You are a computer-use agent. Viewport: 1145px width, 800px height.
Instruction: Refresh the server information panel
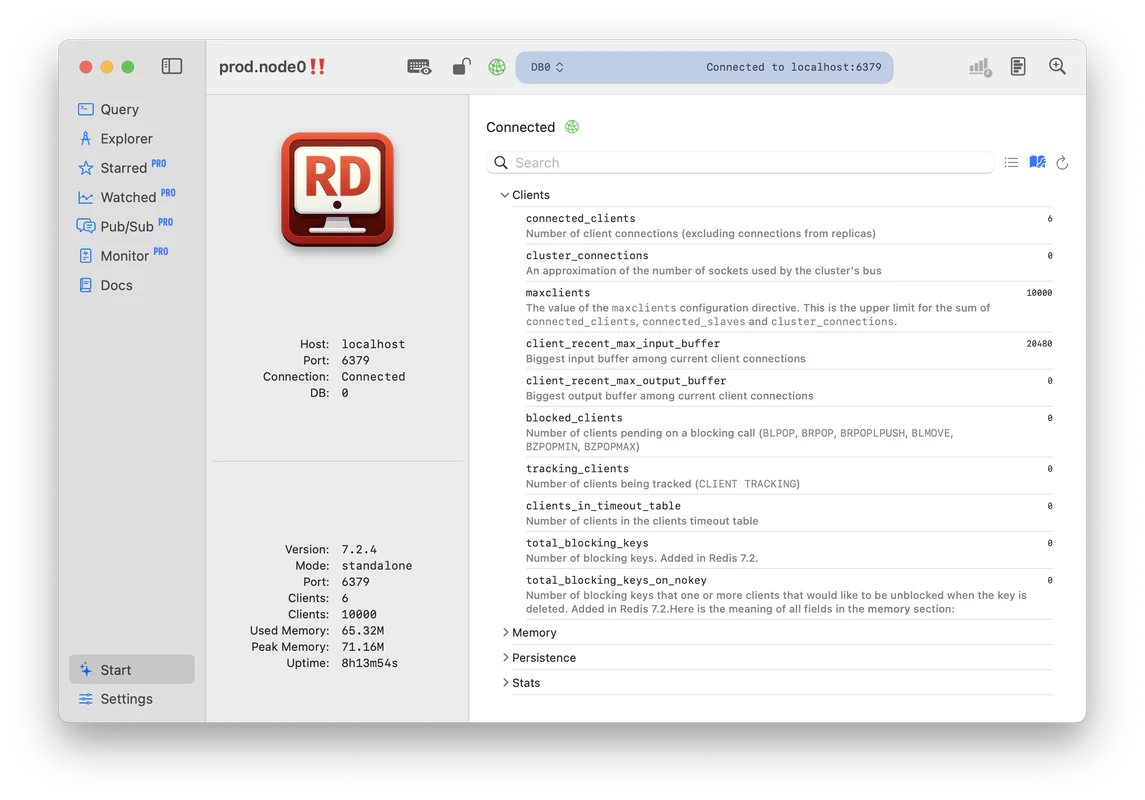1061,161
